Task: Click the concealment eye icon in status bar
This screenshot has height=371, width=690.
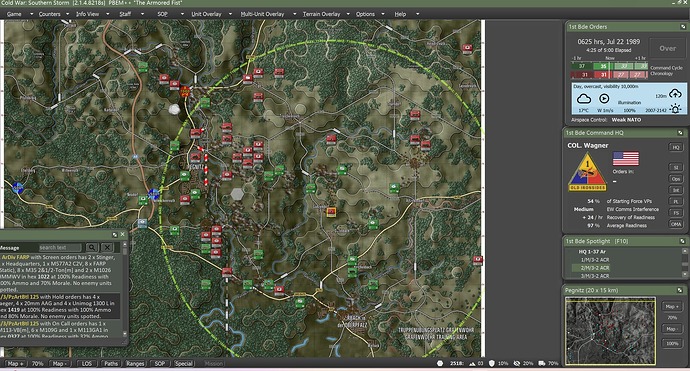Action: 517,364
